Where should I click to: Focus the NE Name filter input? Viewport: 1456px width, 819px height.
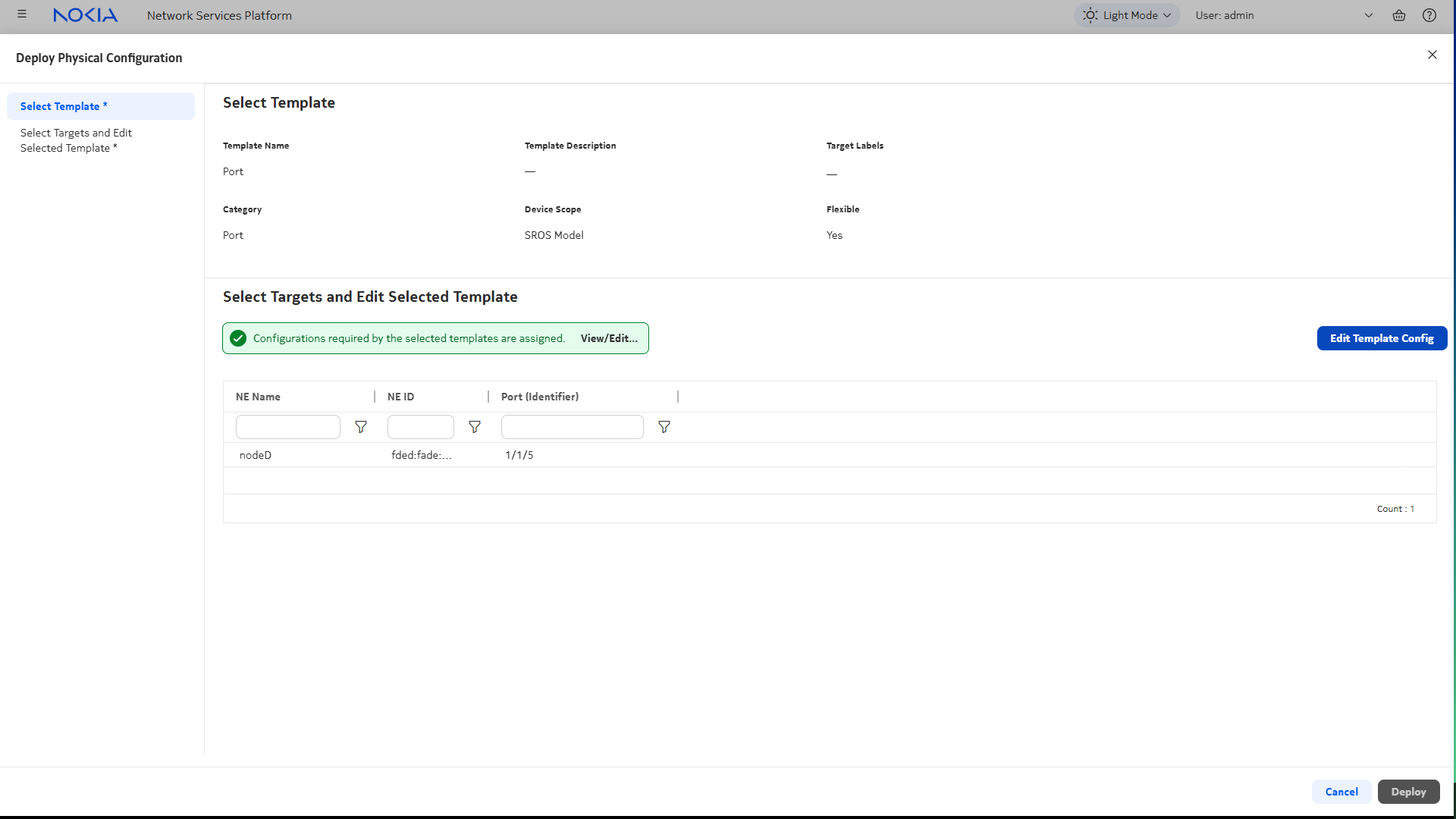287,427
